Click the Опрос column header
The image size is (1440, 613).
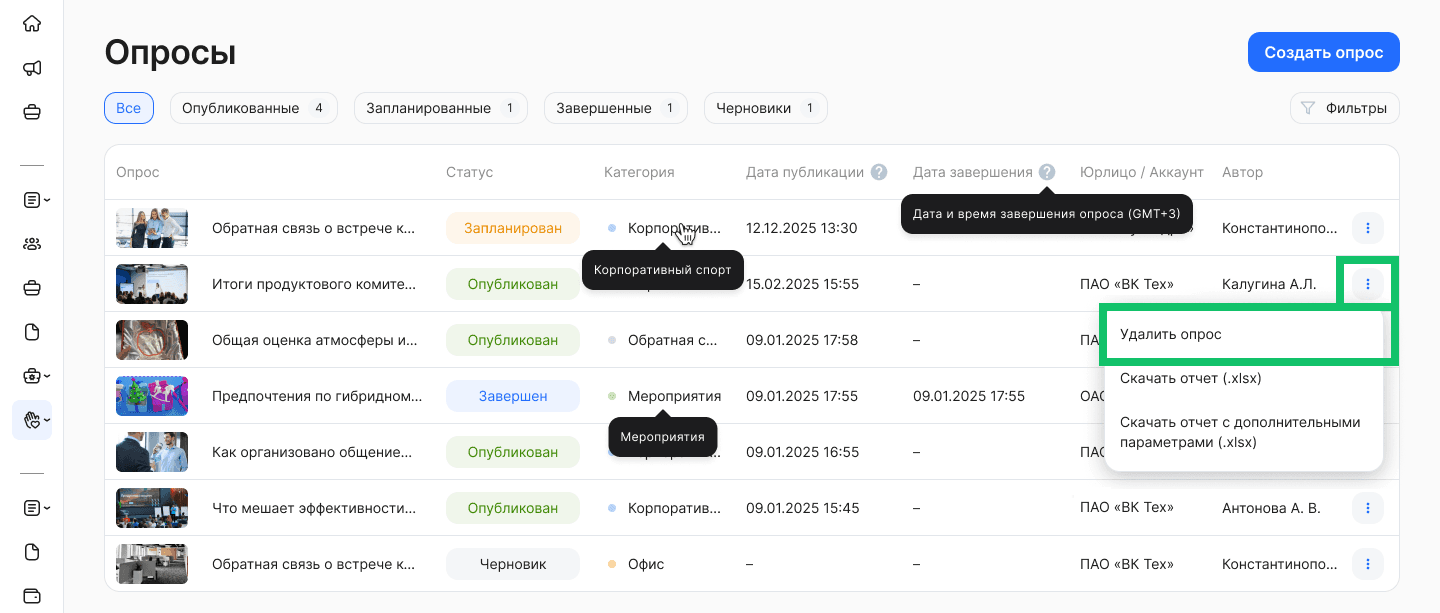coord(136,171)
